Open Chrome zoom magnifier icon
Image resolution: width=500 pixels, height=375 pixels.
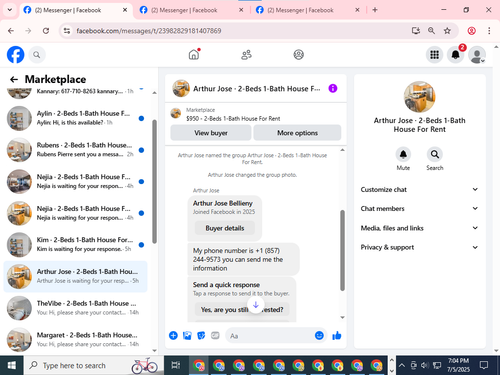click(431, 31)
